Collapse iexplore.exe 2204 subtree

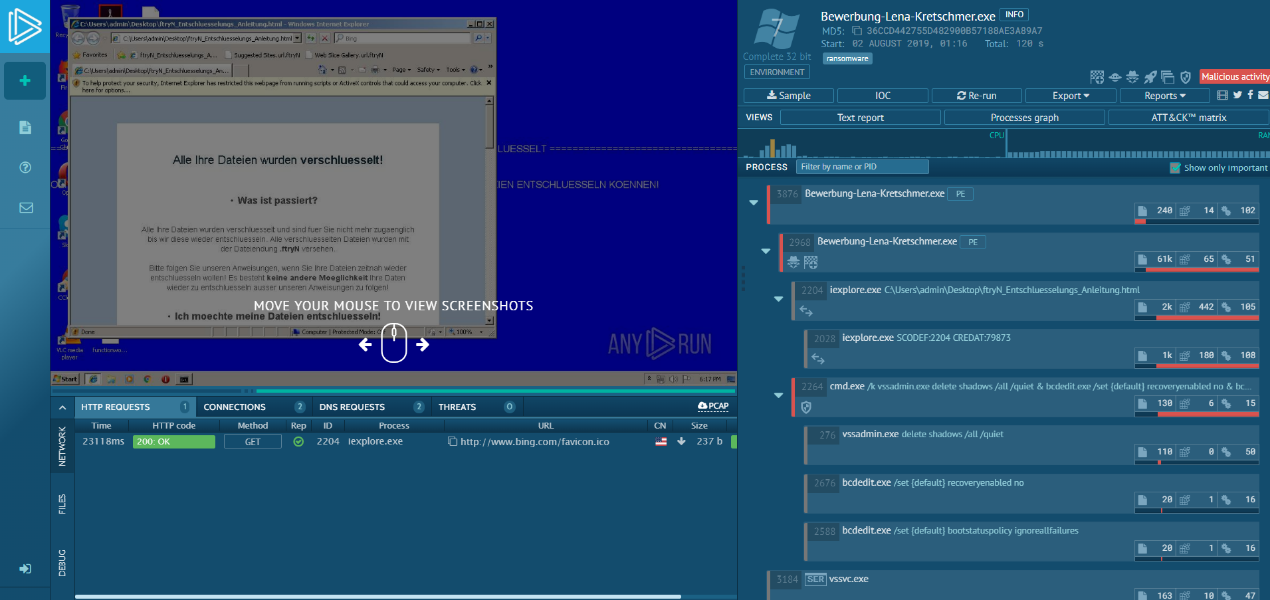778,298
